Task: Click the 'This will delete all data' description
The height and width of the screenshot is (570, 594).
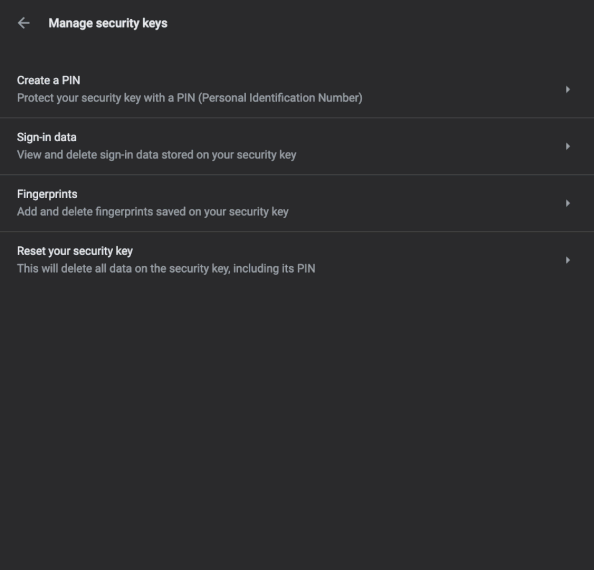Action: point(166,269)
